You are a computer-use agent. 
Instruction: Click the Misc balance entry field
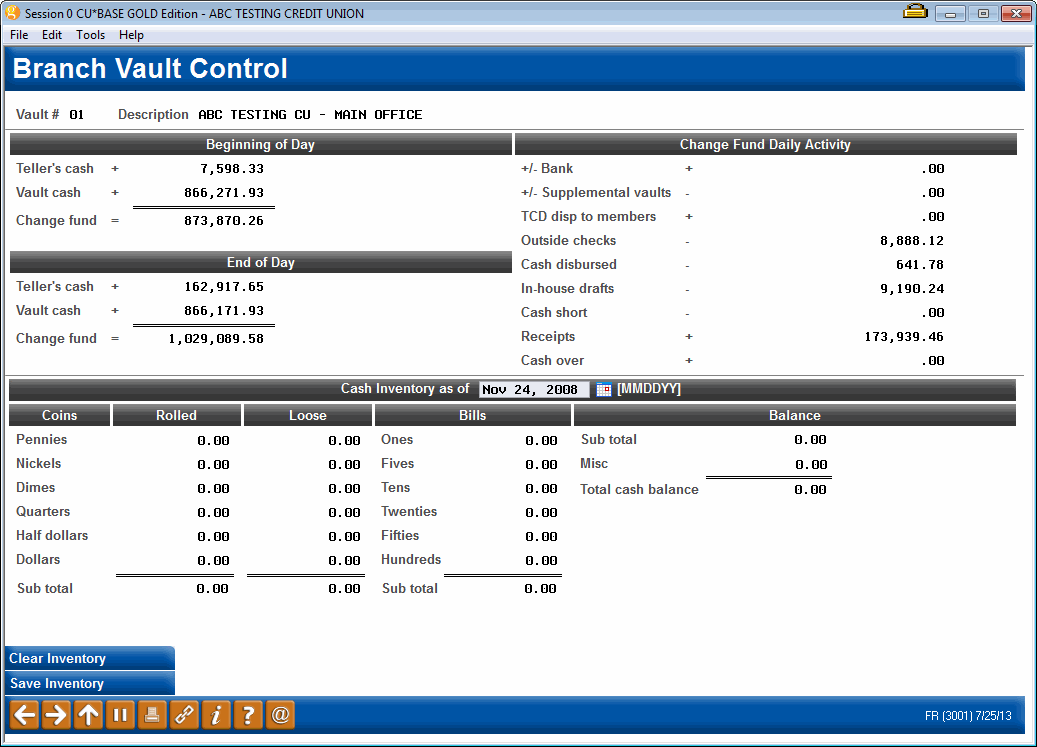[800, 463]
